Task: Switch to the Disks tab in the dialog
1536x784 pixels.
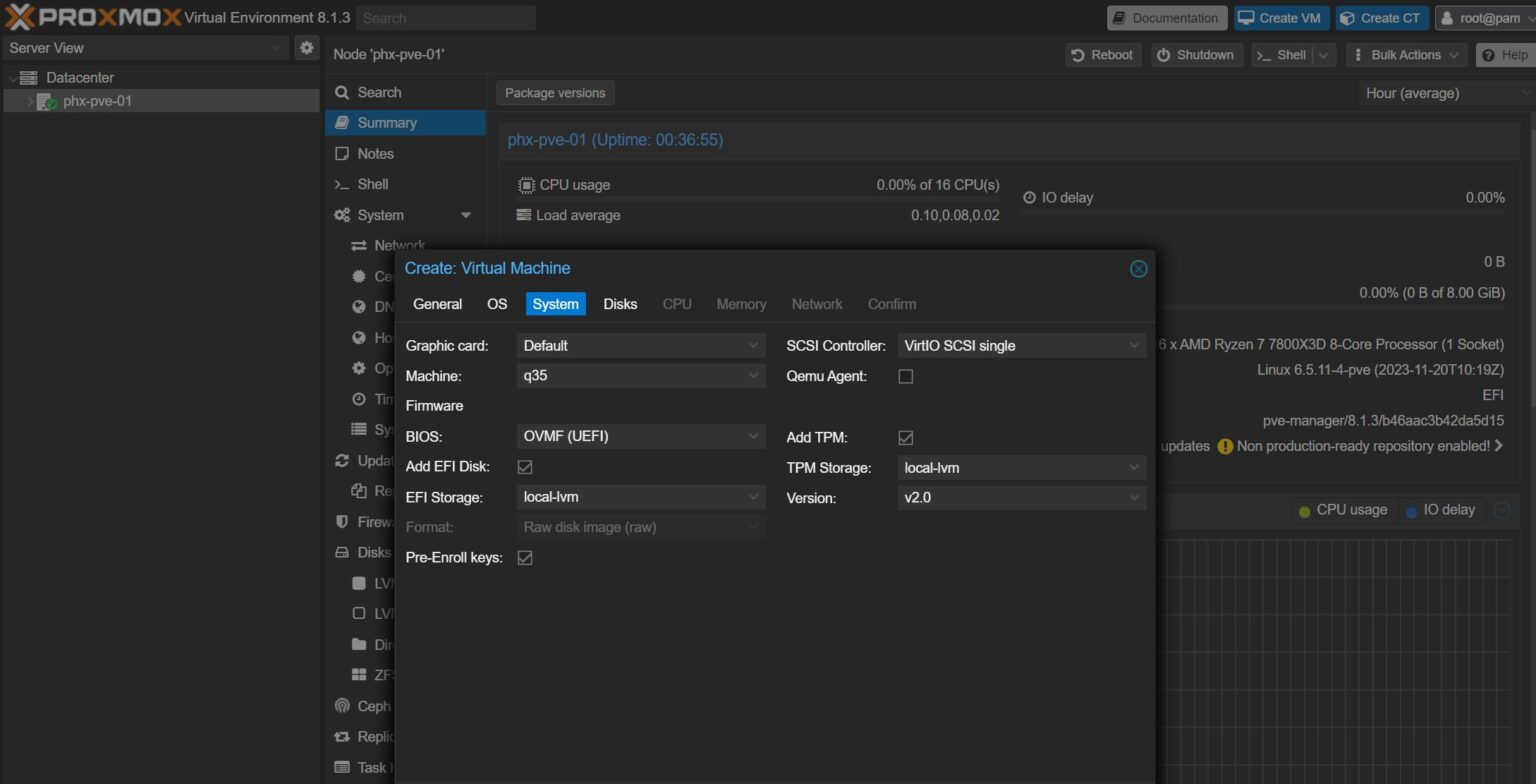Action: click(x=619, y=304)
